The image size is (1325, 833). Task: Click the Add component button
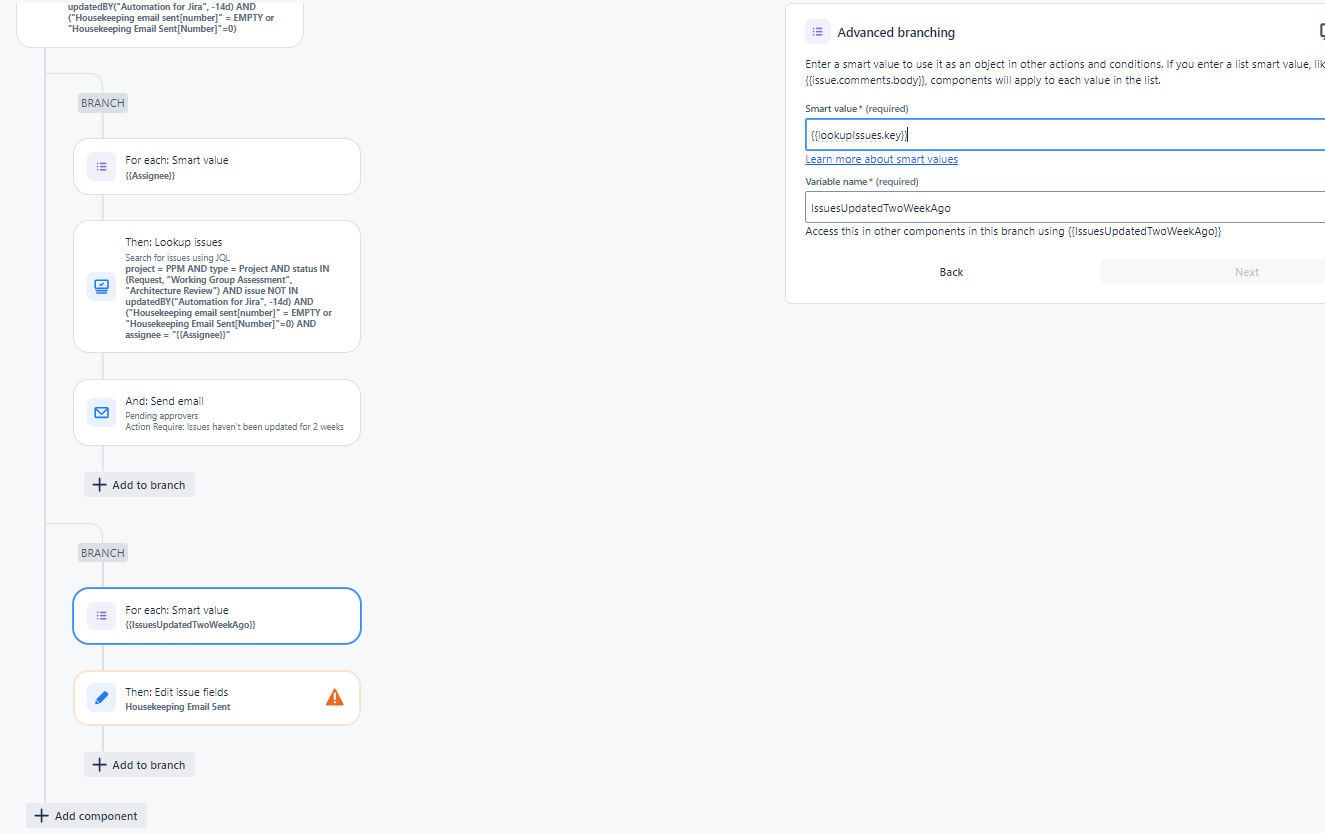[x=86, y=815]
